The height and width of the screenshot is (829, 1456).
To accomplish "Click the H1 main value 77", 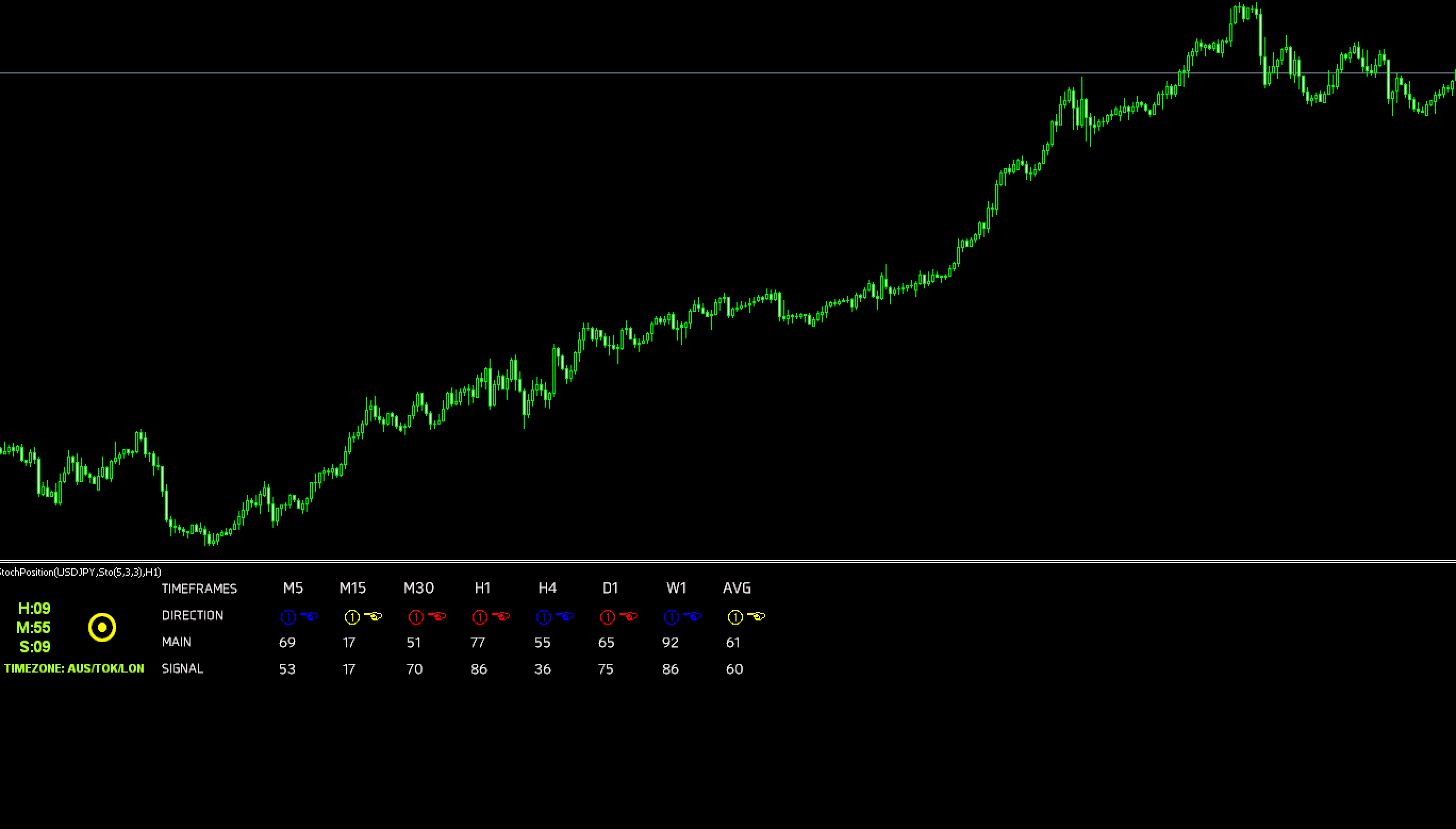I will click(x=478, y=643).
